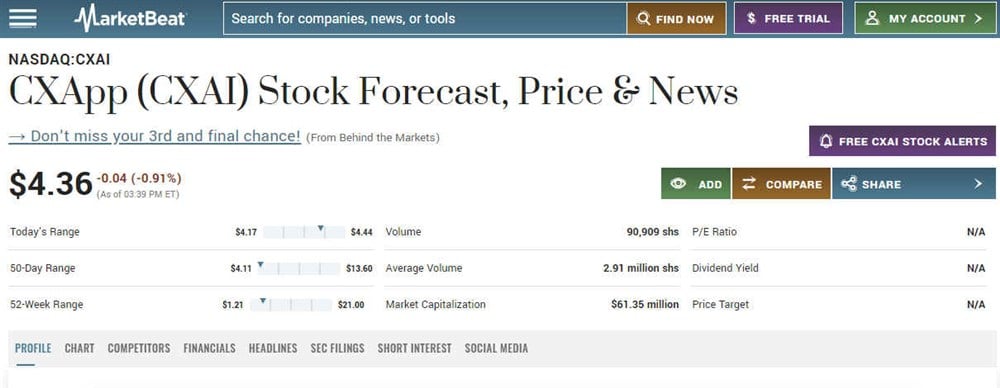
Task: Click the 52-Week Range indicator bar
Action: click(291, 304)
